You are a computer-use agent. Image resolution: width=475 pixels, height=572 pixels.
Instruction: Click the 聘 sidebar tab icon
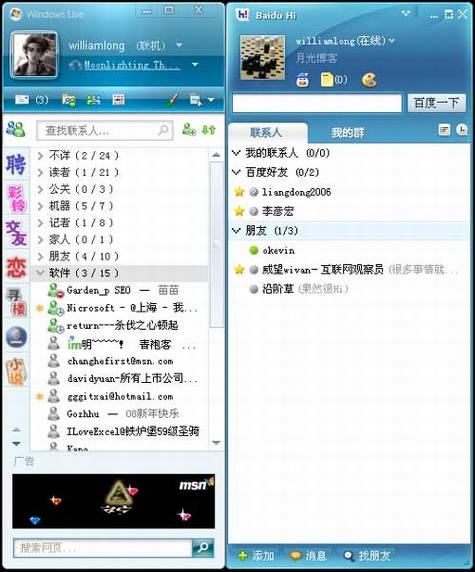click(16, 164)
